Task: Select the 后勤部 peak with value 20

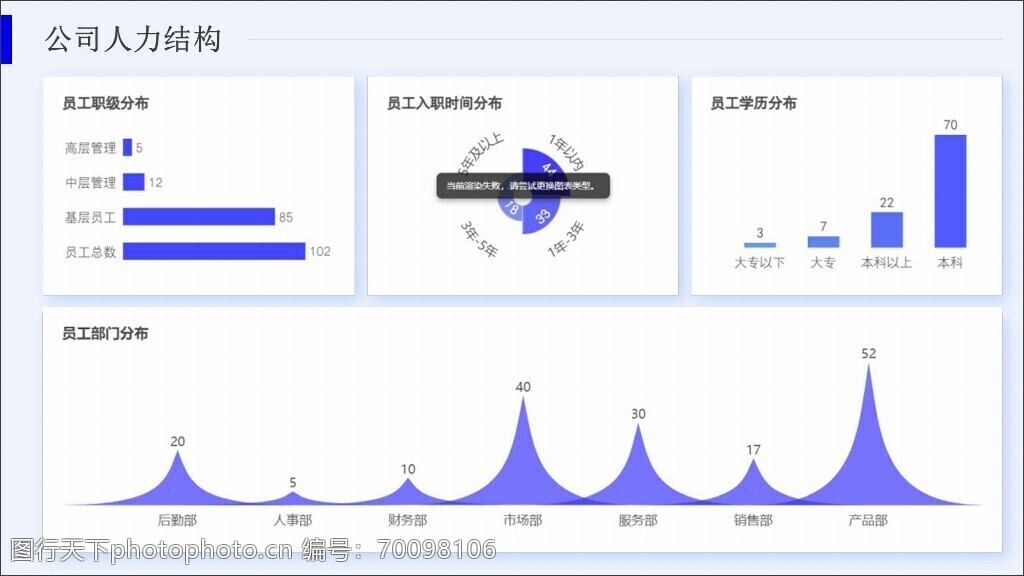Action: 178,484
